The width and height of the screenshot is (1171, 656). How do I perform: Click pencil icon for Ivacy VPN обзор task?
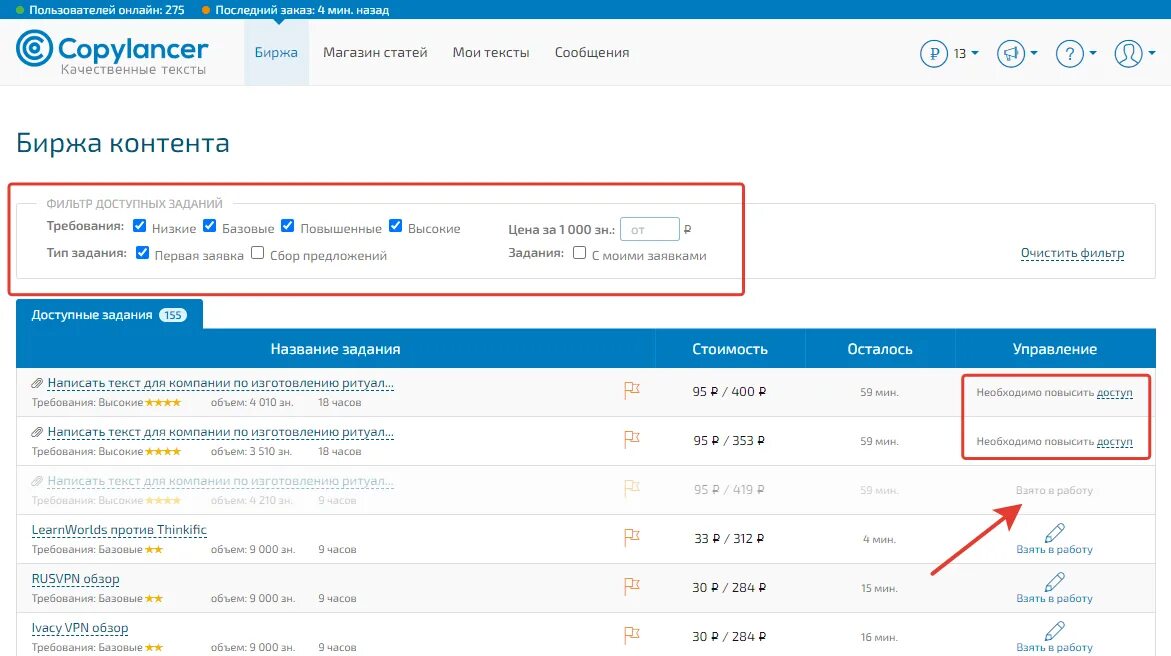point(1054,631)
